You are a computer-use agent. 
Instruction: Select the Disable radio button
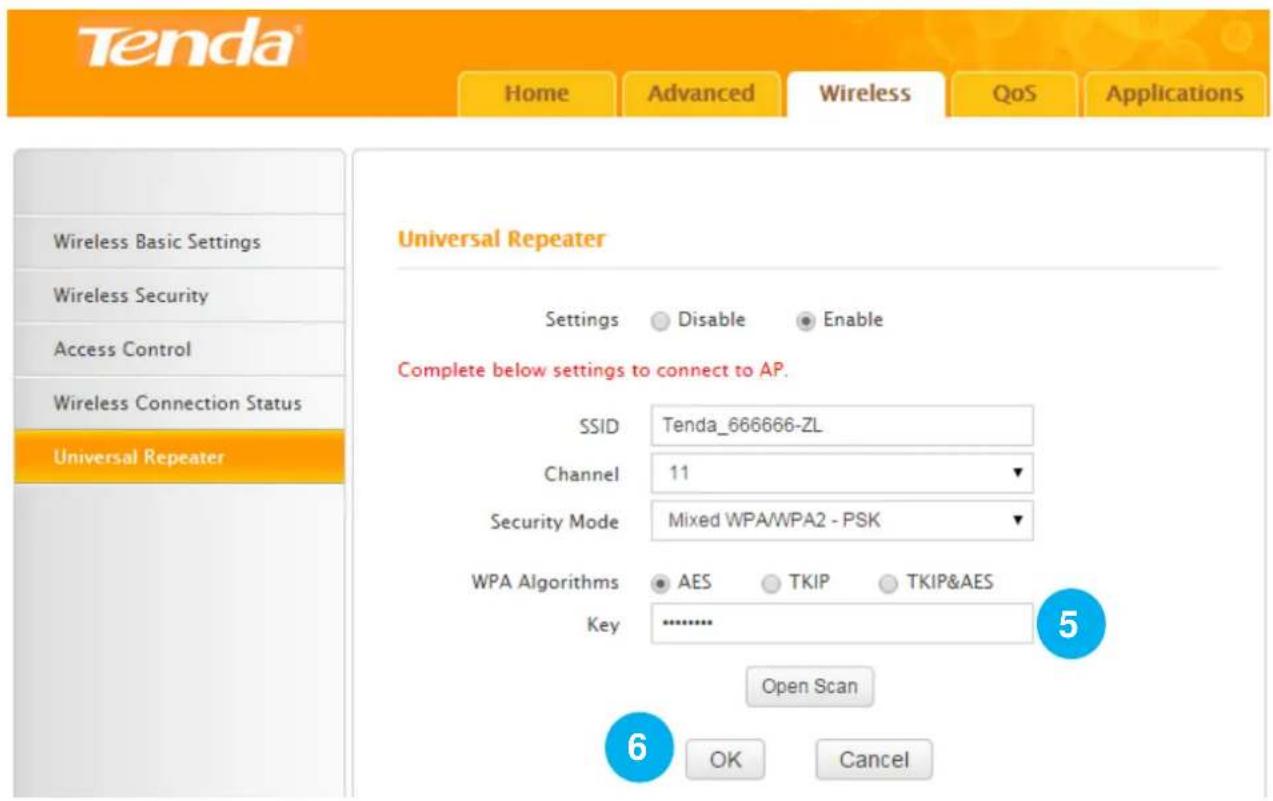[x=659, y=321]
